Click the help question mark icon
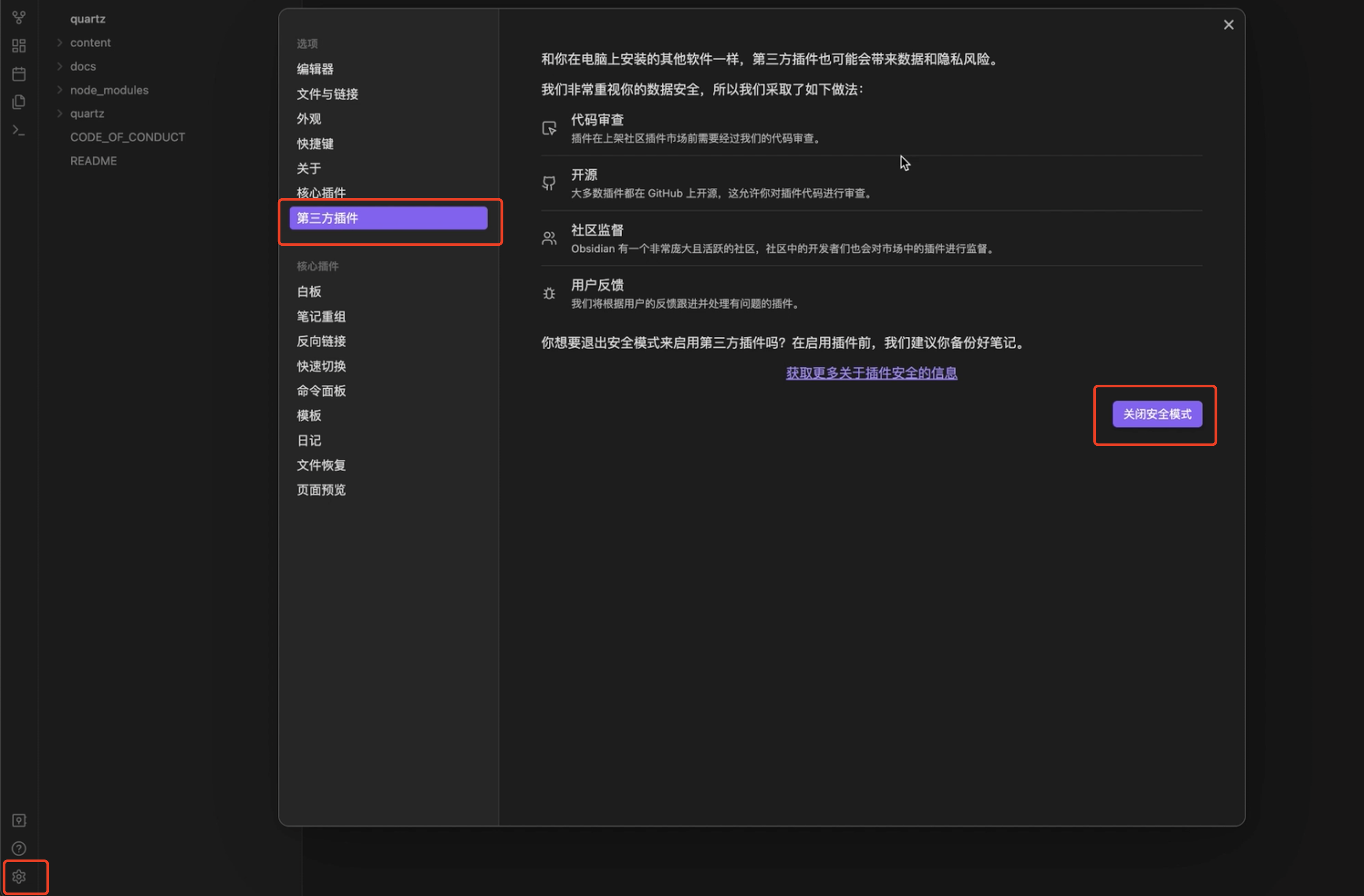1364x896 pixels. tap(19, 849)
